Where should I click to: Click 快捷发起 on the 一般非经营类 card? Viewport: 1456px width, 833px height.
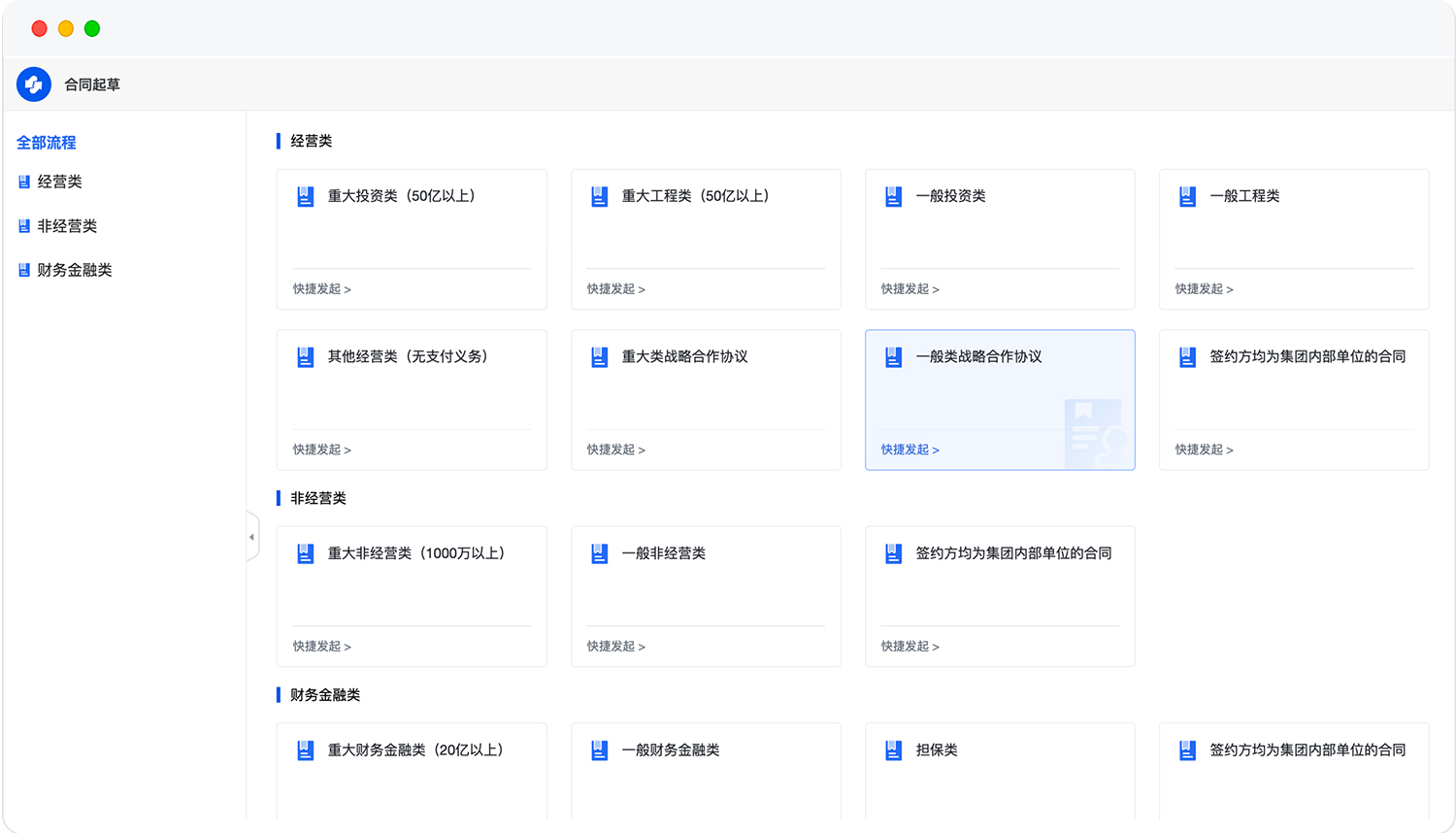(x=616, y=647)
